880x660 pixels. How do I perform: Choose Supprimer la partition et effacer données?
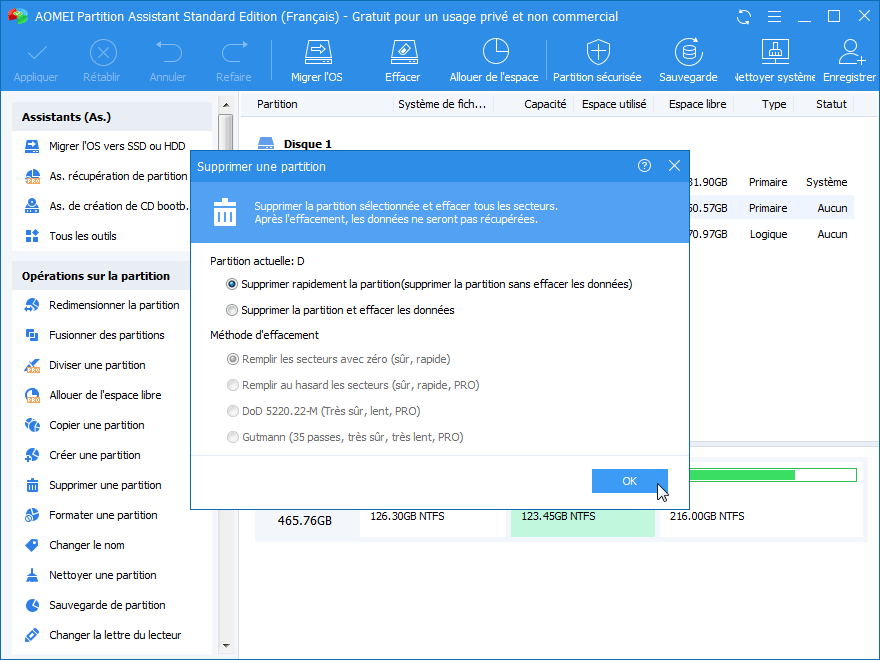point(340,310)
